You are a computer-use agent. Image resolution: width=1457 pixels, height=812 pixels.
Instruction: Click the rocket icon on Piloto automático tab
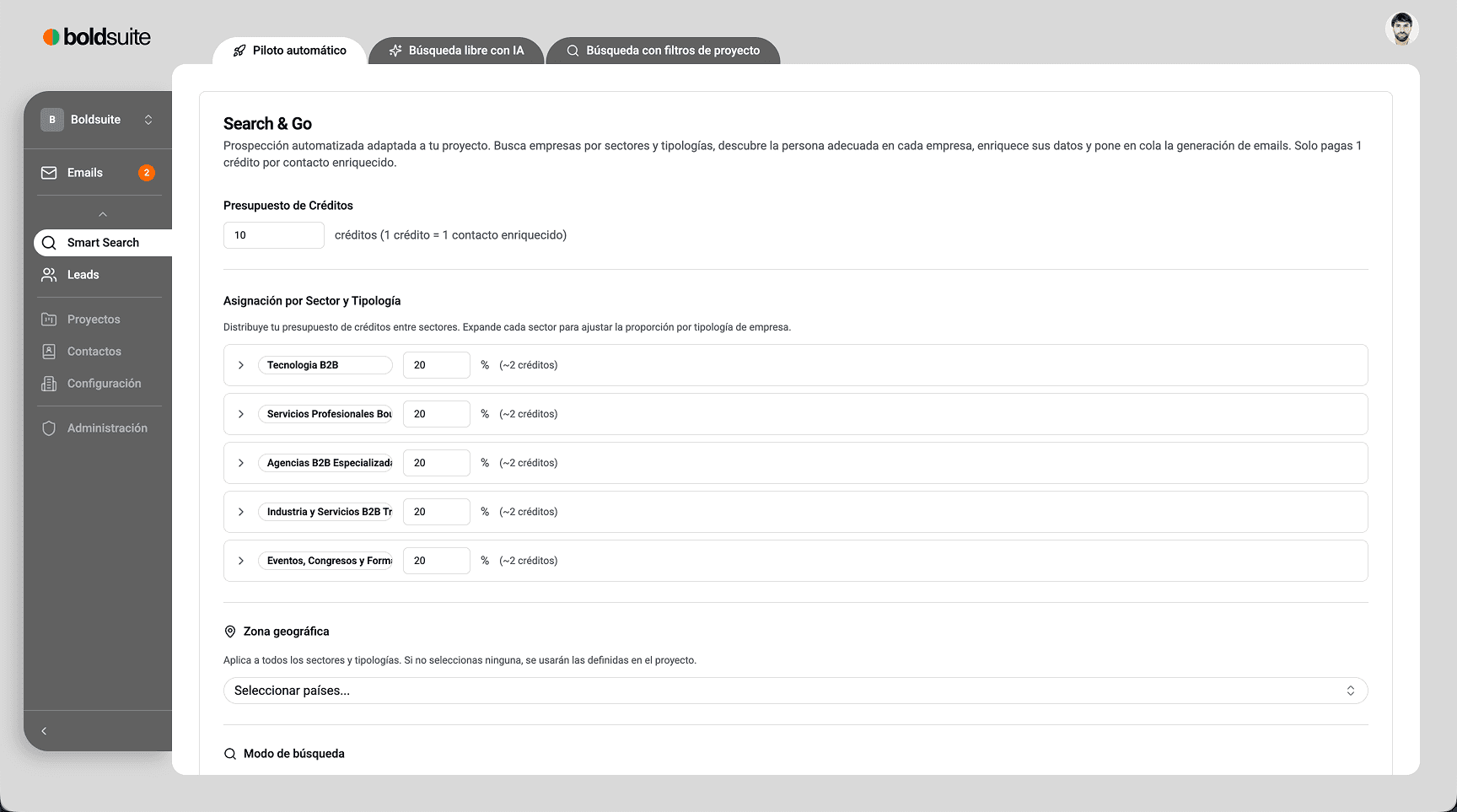pos(239,51)
